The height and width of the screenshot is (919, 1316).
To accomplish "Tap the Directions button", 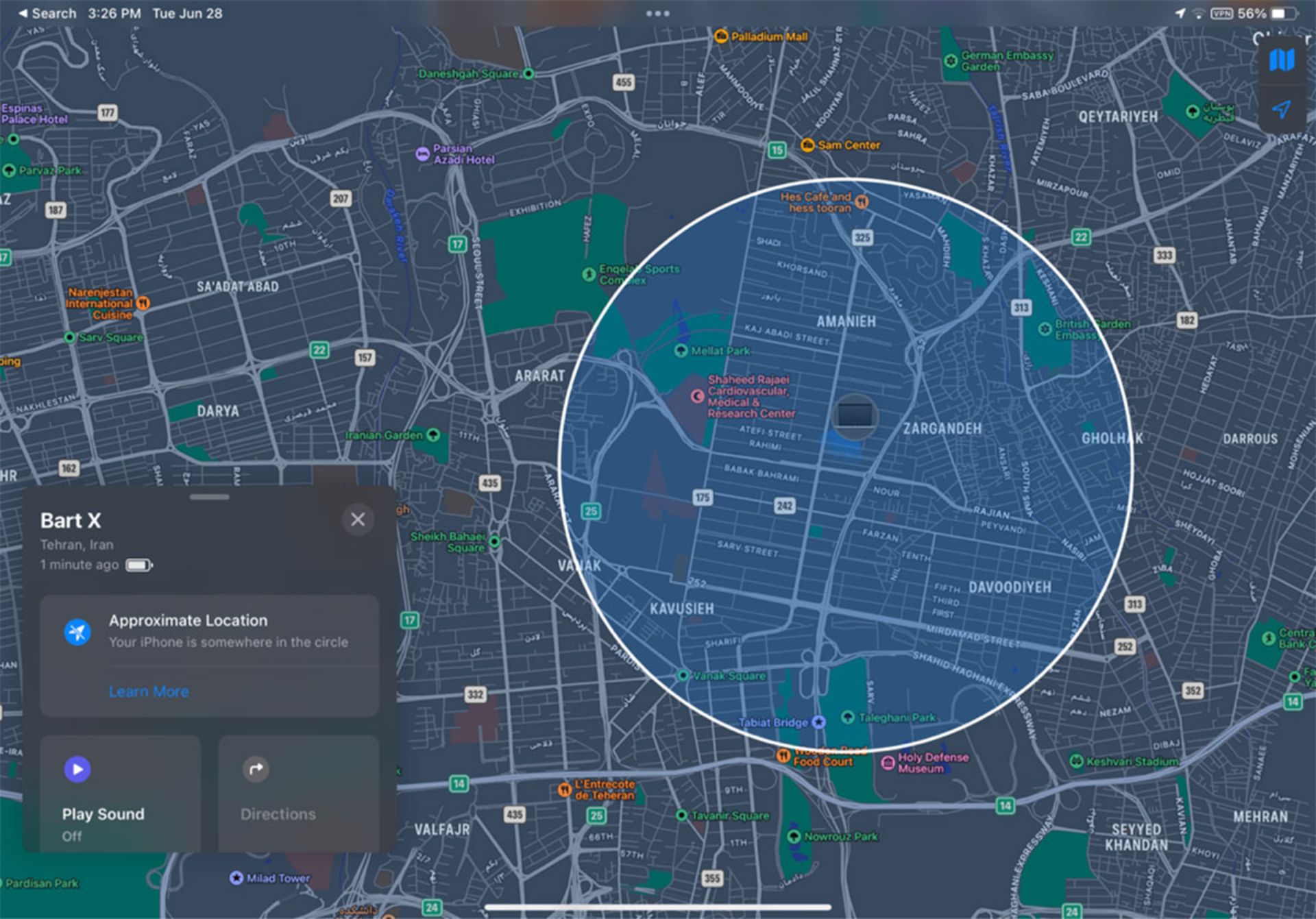I will coord(299,794).
